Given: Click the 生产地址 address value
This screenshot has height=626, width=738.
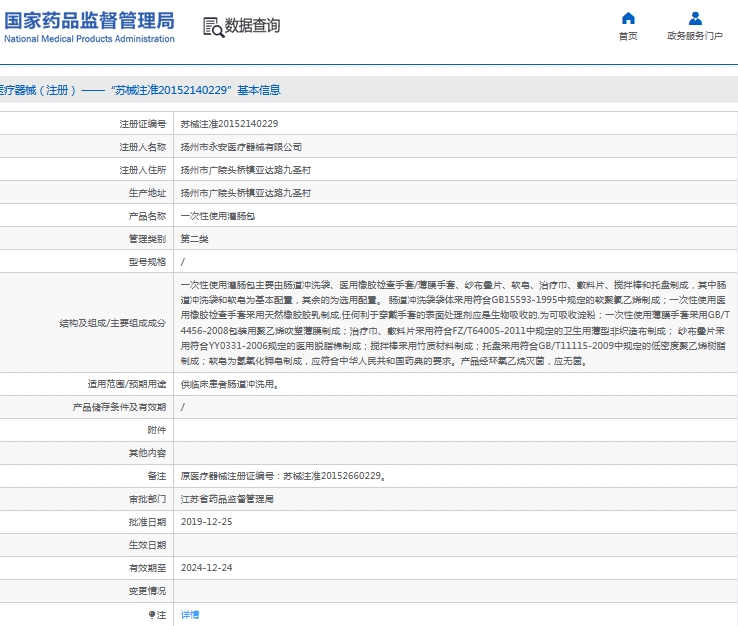Looking at the screenshot, I should point(246,193).
